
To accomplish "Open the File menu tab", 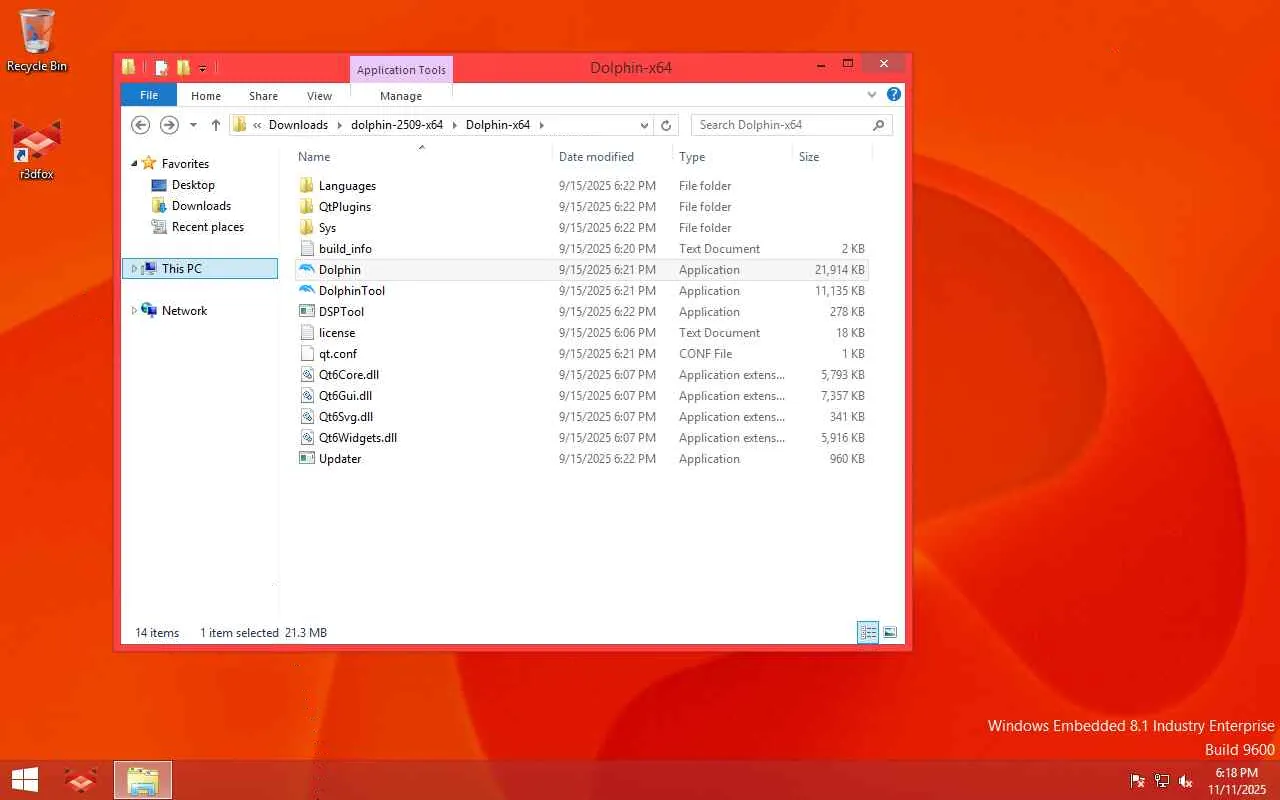I will 149,95.
